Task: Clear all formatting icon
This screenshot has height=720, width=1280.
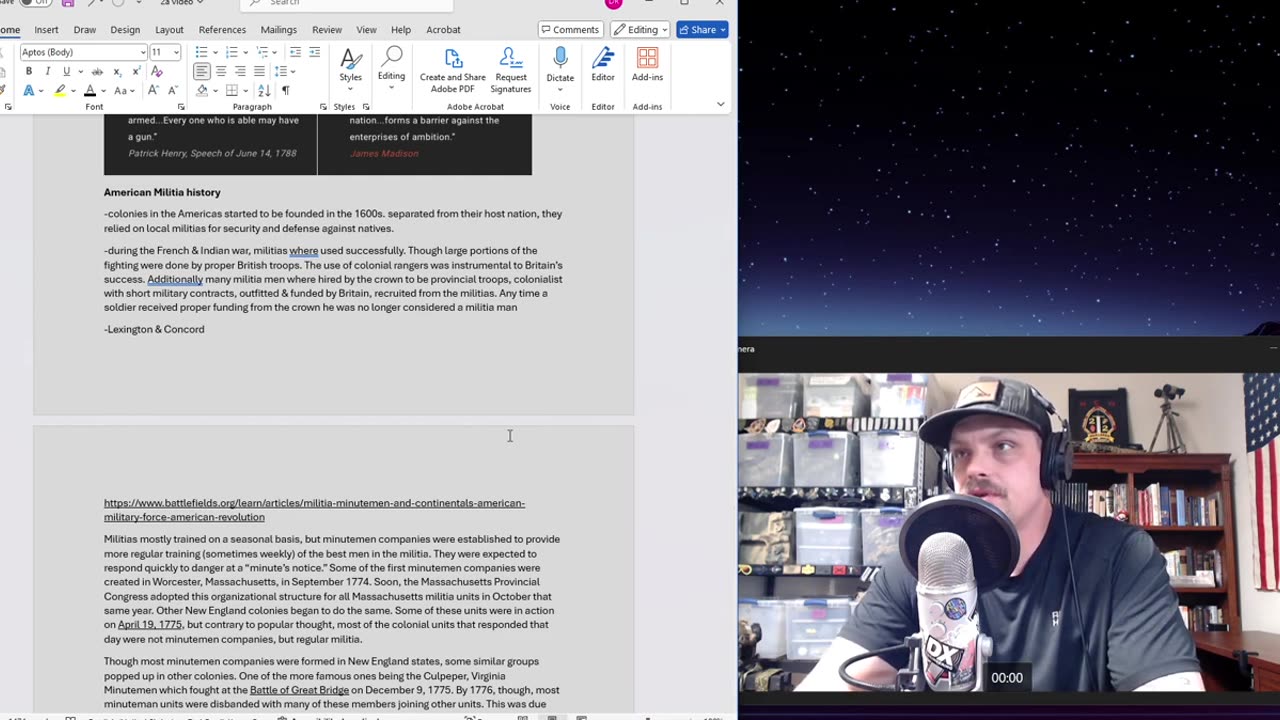Action: [x=156, y=72]
